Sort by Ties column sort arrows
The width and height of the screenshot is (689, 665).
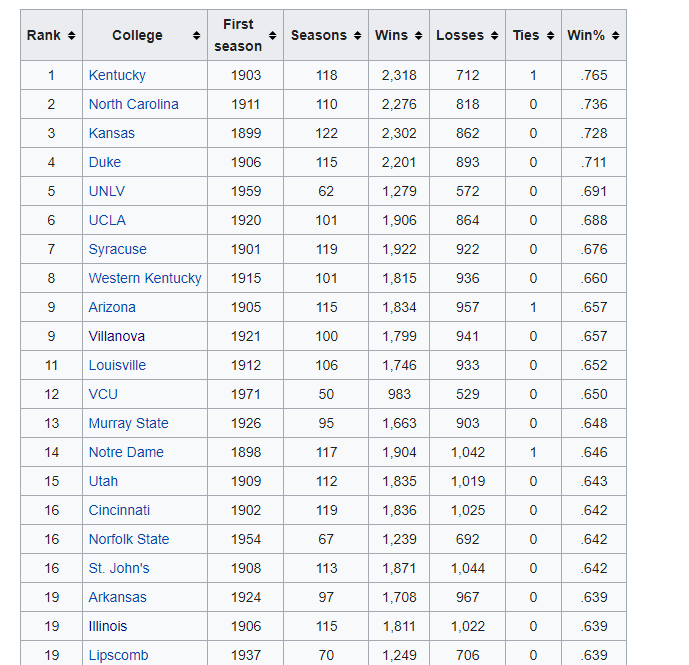tap(551, 36)
